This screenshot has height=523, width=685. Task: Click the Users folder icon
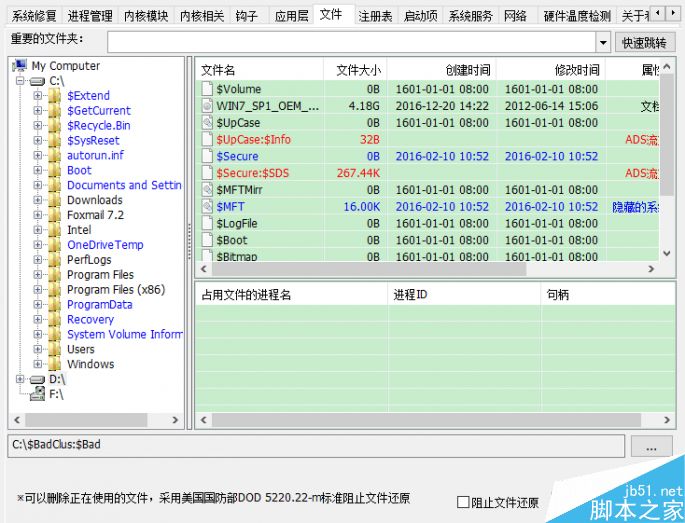click(55, 349)
